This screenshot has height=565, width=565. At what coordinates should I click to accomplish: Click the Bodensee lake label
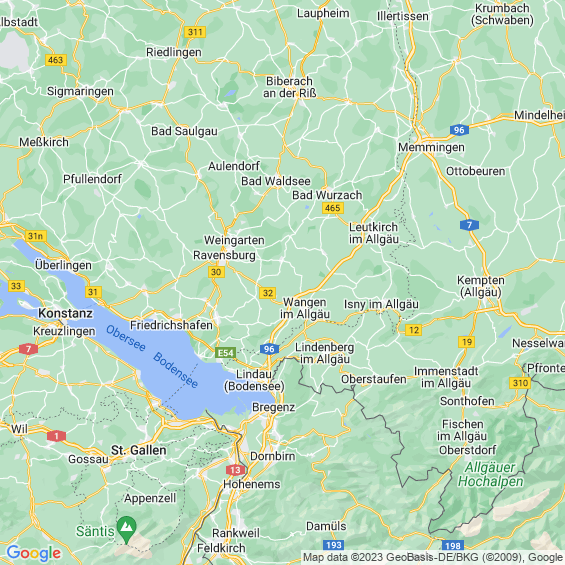click(175, 370)
